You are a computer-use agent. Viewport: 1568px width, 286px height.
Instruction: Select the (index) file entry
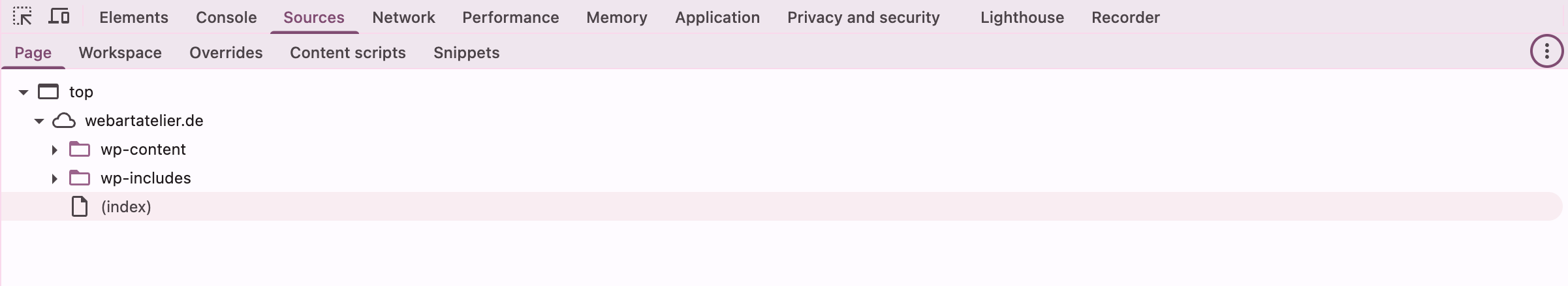tap(782, 206)
